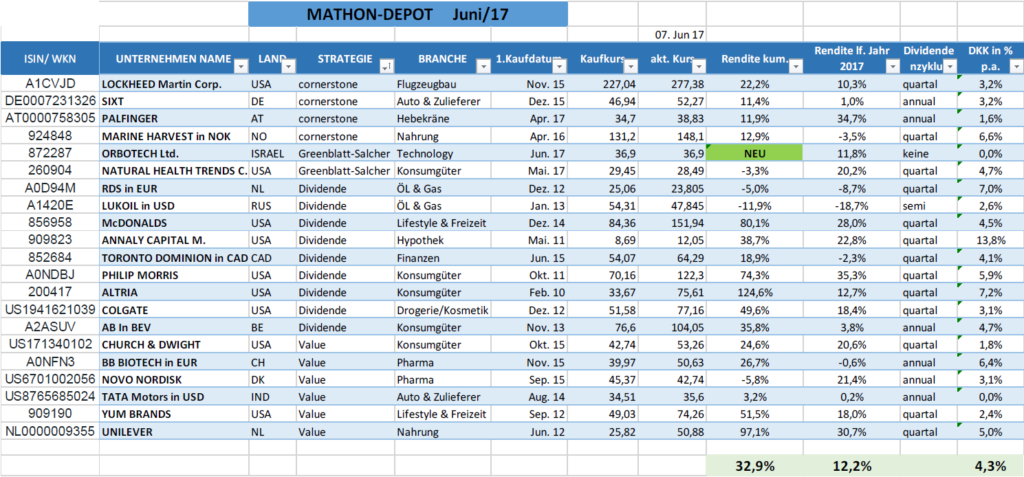Viewport: 1024px width, 477px height.
Task: Click ISIN cell NL0000009355
Action: point(50,431)
